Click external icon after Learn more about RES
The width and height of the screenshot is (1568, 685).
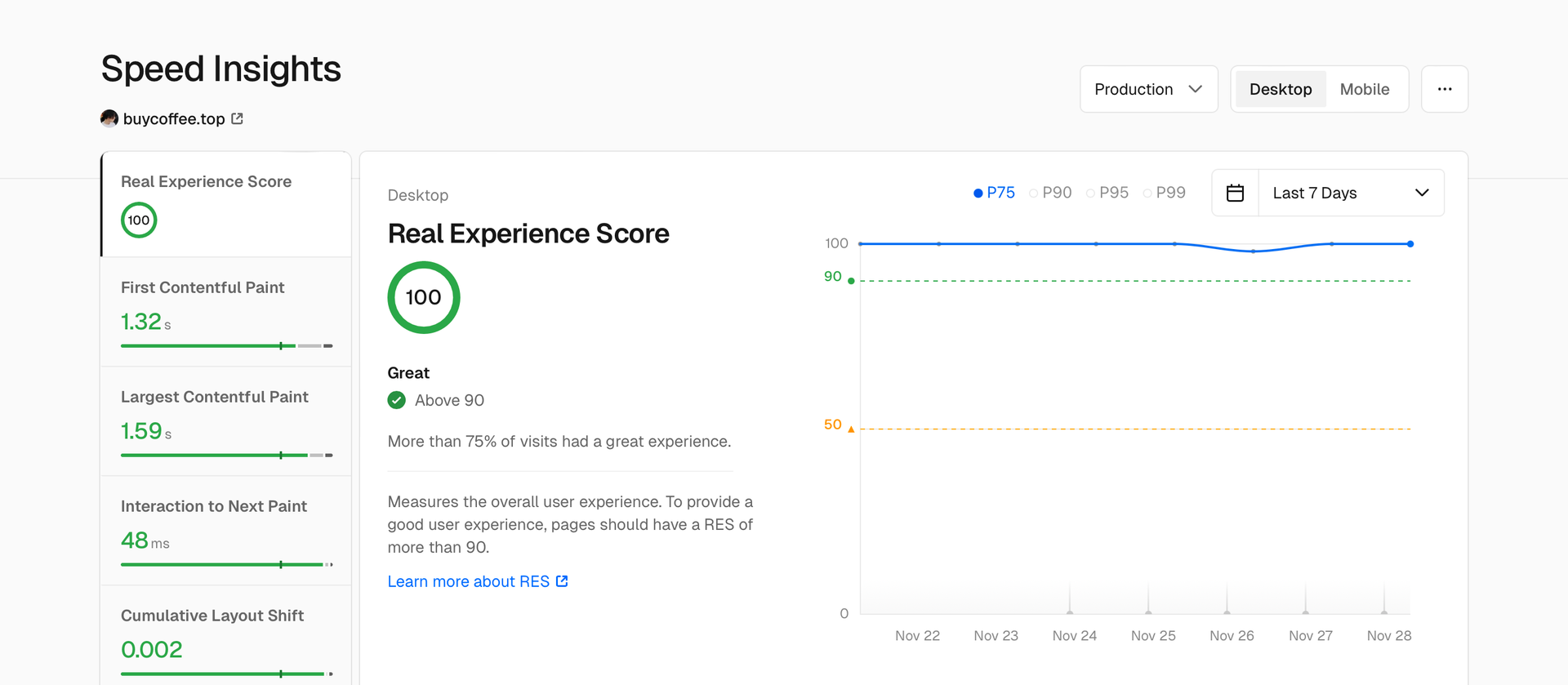pos(562,581)
